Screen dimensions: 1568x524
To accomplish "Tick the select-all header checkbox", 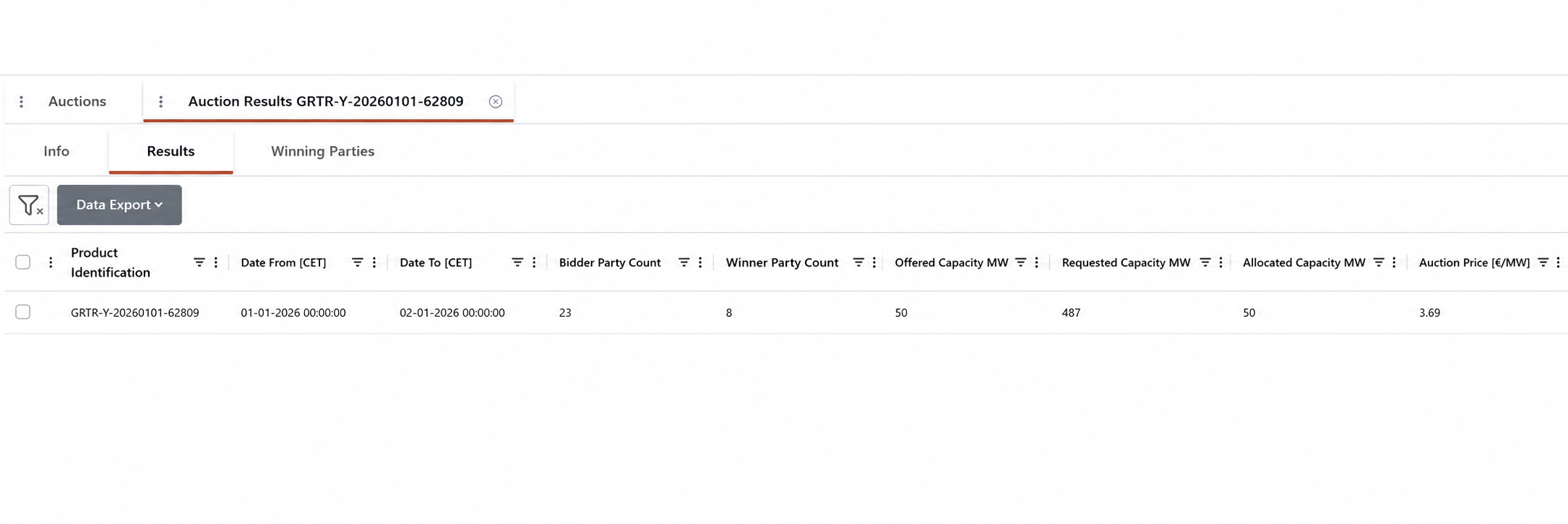I will point(23,262).
